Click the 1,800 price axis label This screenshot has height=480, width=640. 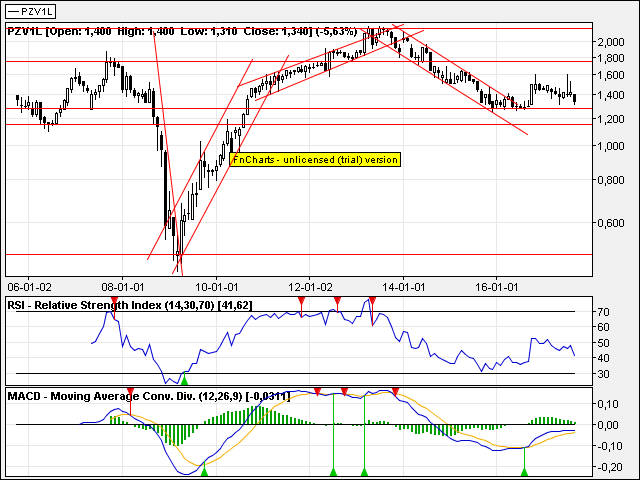click(611, 58)
